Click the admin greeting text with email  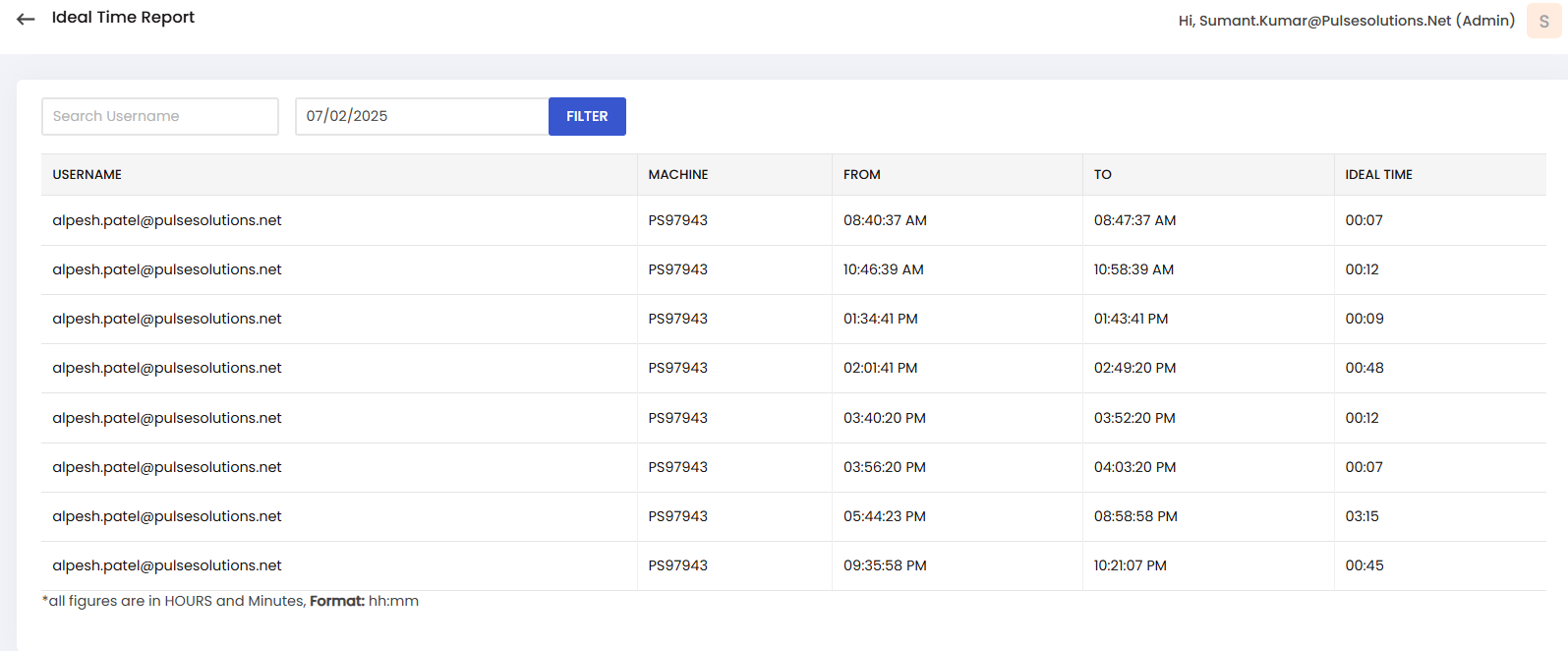[1346, 21]
